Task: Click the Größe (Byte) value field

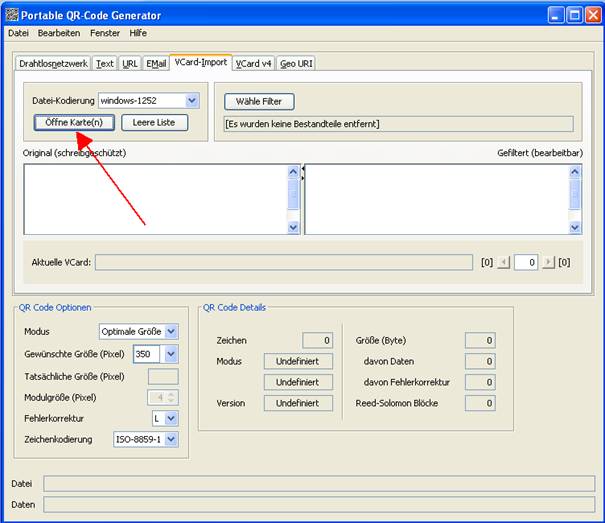Action: click(x=480, y=340)
